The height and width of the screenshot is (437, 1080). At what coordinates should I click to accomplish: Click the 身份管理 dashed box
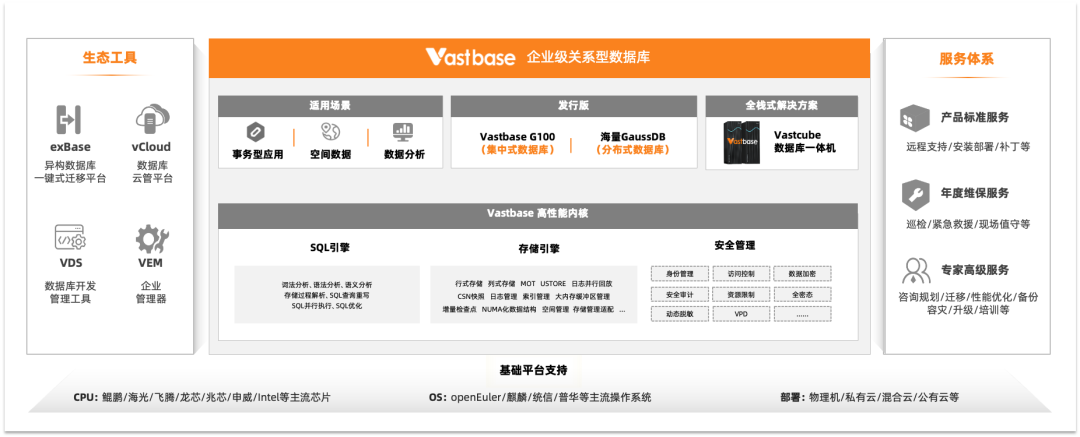(x=679, y=274)
